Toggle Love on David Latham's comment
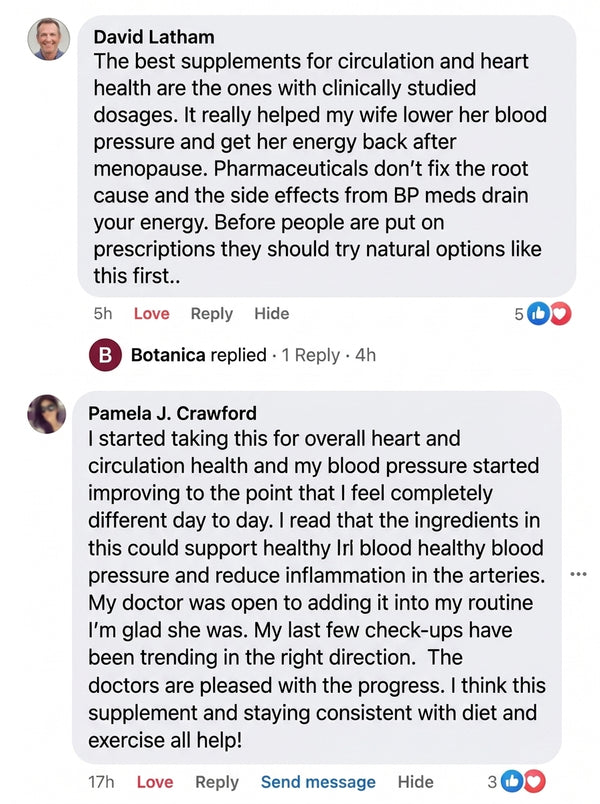Screen dimensions: 600x804 click(x=151, y=313)
